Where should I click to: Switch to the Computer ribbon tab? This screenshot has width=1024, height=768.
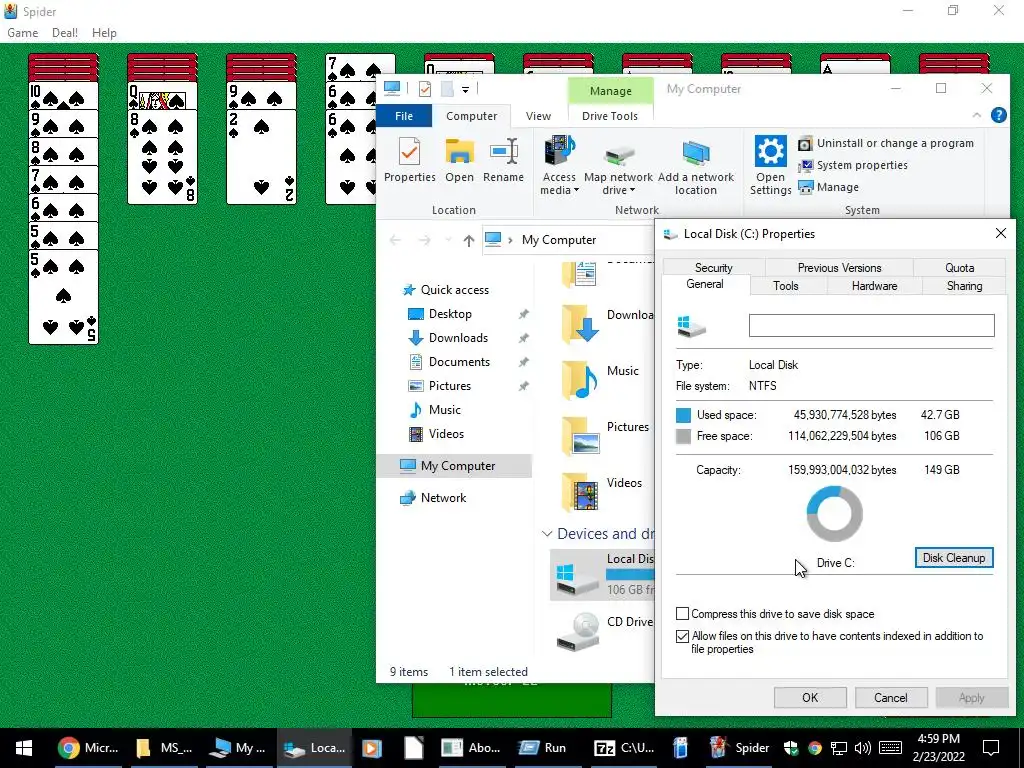pos(472,116)
